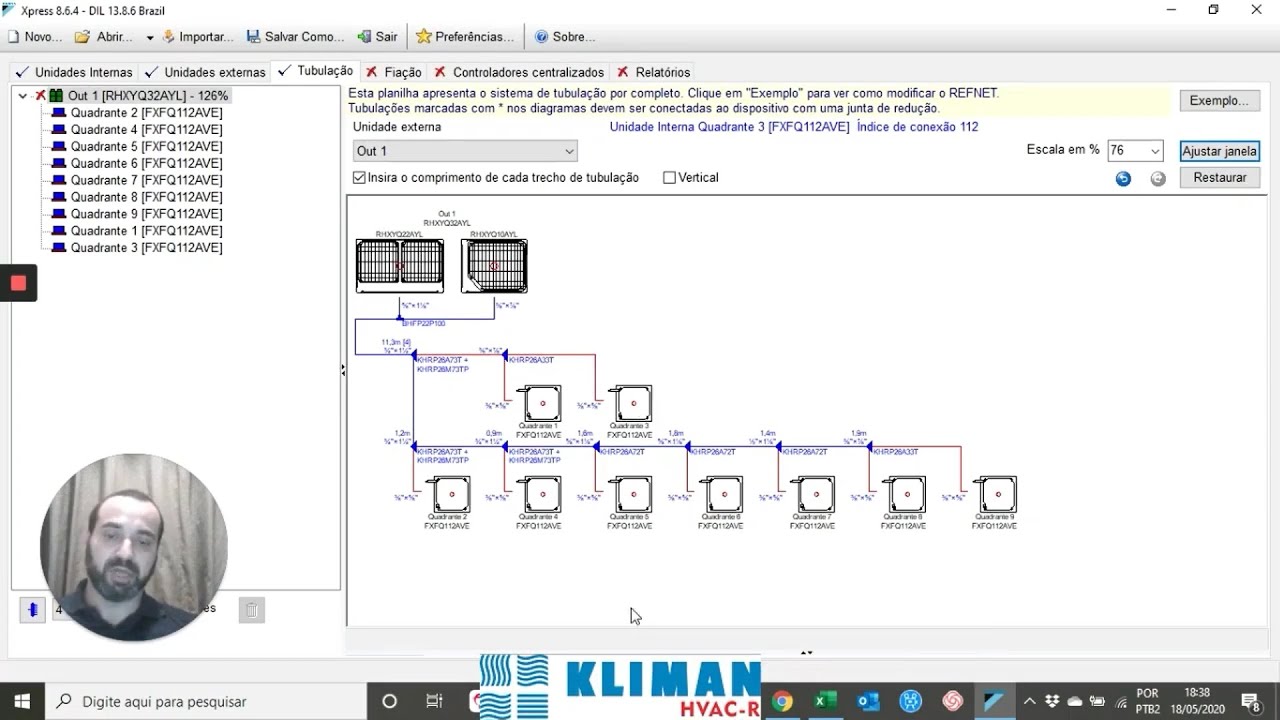
Task: Click the Importar toolbar button
Action: pyautogui.click(x=197, y=36)
